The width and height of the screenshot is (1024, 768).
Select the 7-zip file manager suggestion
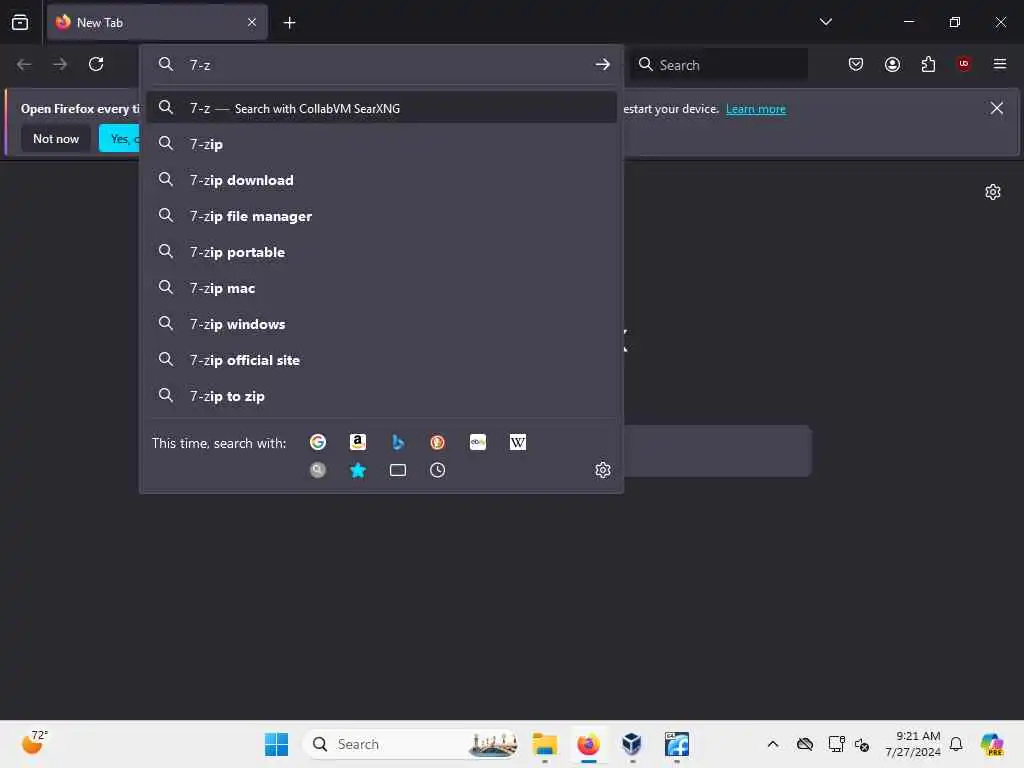tap(381, 216)
